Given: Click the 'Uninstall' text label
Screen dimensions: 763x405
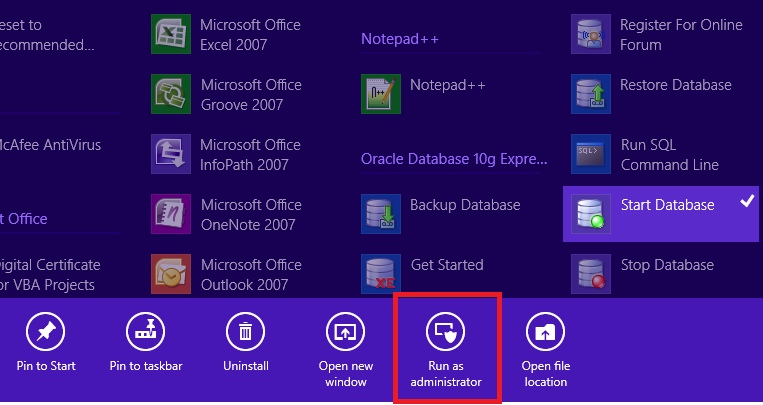Looking at the screenshot, I should pos(246,366).
